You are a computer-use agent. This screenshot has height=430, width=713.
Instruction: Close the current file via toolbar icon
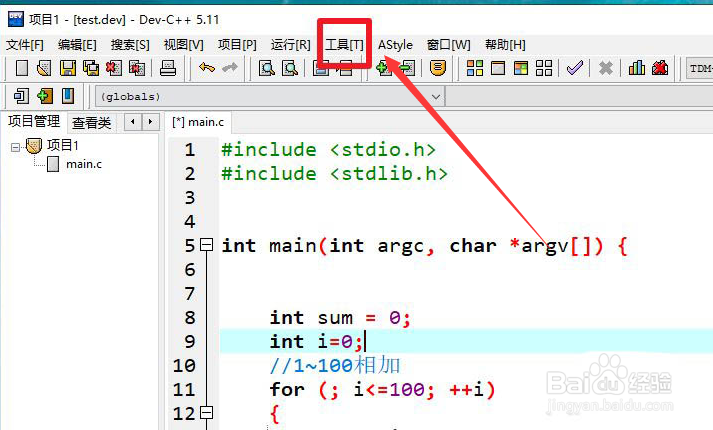[x=114, y=68]
